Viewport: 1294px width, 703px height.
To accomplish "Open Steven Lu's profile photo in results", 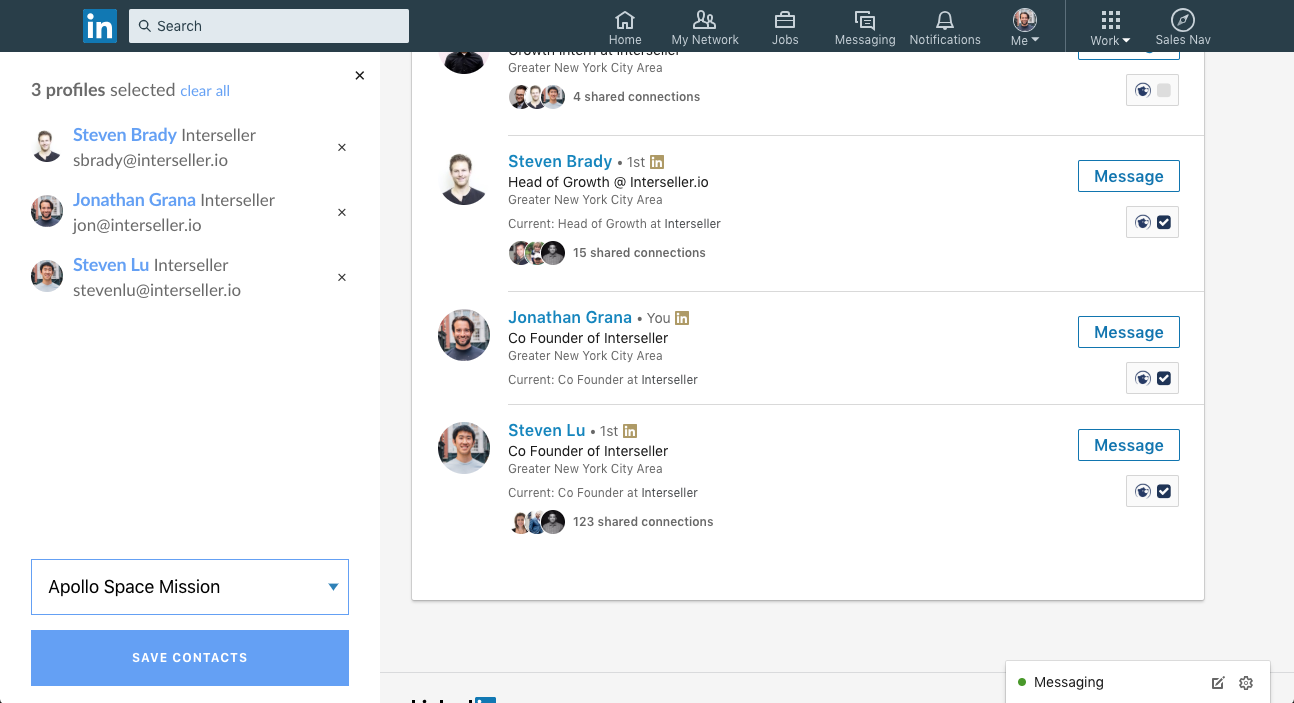I will click(x=464, y=448).
